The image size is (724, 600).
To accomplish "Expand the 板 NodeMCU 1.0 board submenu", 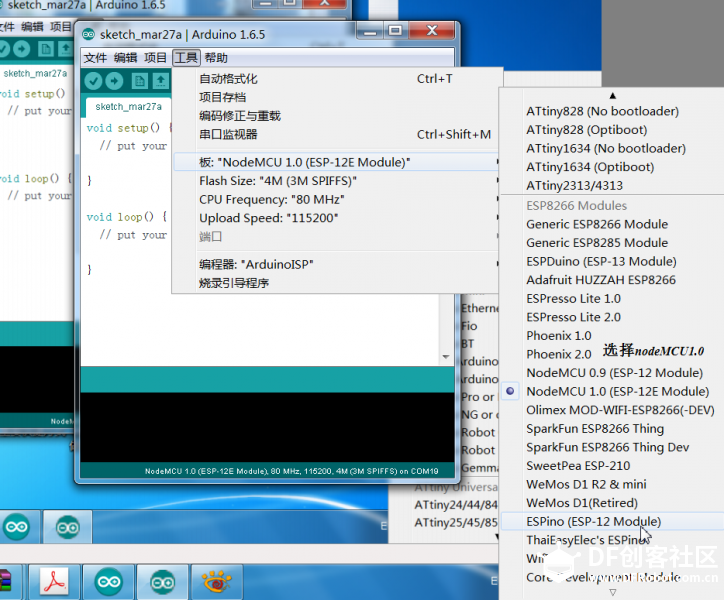I will 336,162.
